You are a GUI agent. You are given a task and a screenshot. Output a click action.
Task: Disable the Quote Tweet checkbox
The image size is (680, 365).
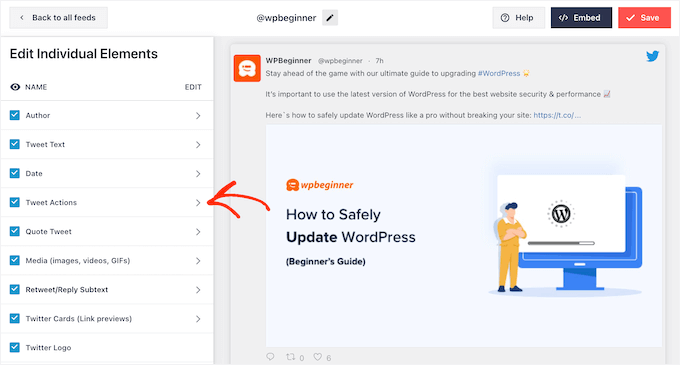[15, 231]
